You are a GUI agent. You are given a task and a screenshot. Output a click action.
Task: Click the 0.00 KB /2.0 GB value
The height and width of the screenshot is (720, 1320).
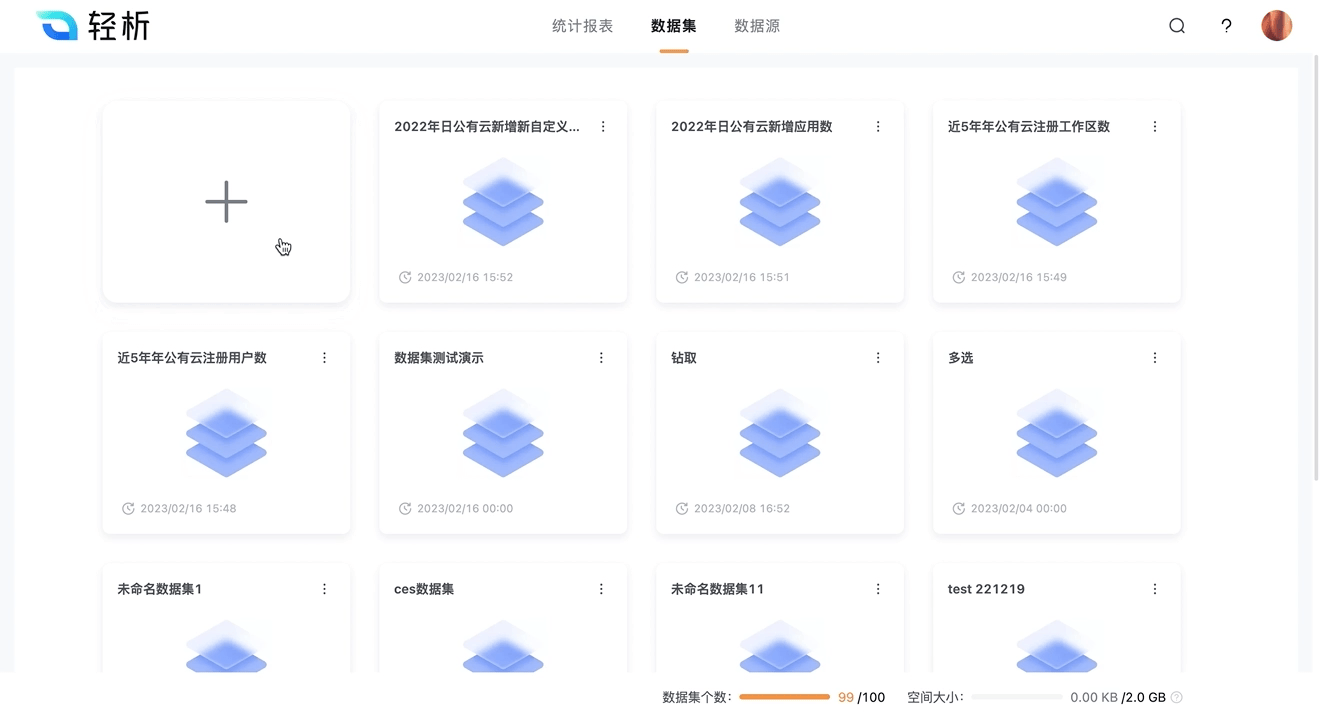(x=1118, y=698)
